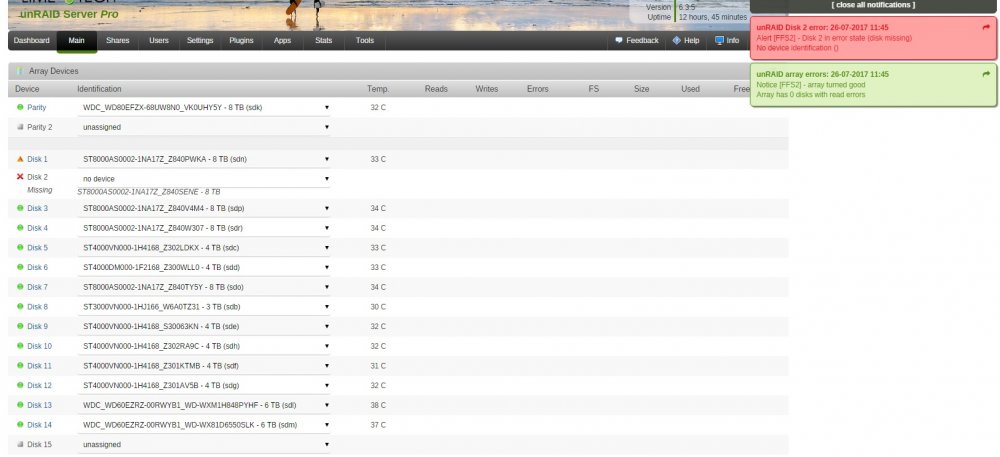Image resolution: width=1000 pixels, height=457 pixels.
Task: Click the 'Array Devices' section title
Action: [54, 71]
